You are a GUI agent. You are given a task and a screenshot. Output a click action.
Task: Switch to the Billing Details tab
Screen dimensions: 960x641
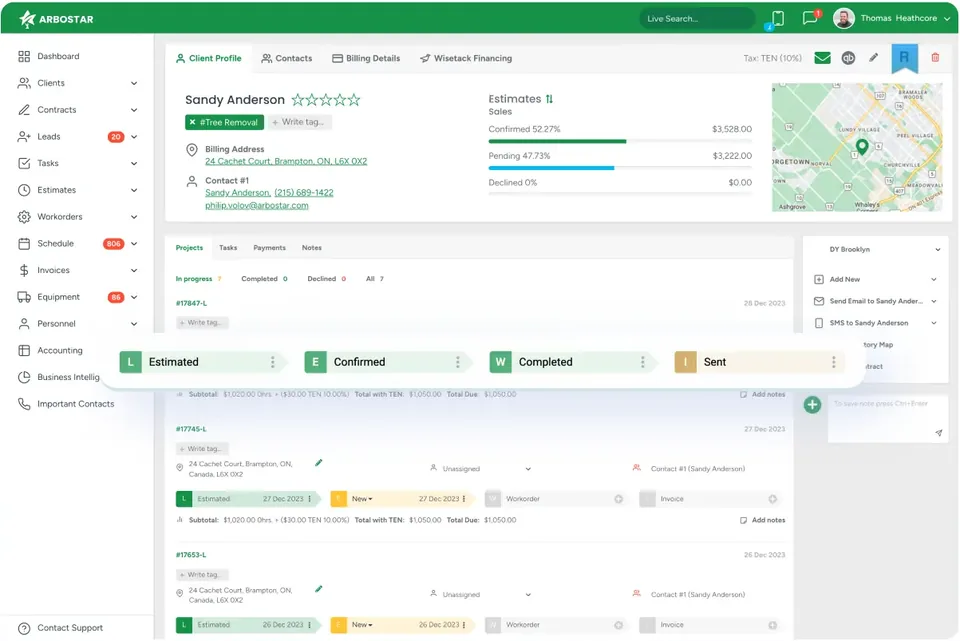pyautogui.click(x=366, y=58)
